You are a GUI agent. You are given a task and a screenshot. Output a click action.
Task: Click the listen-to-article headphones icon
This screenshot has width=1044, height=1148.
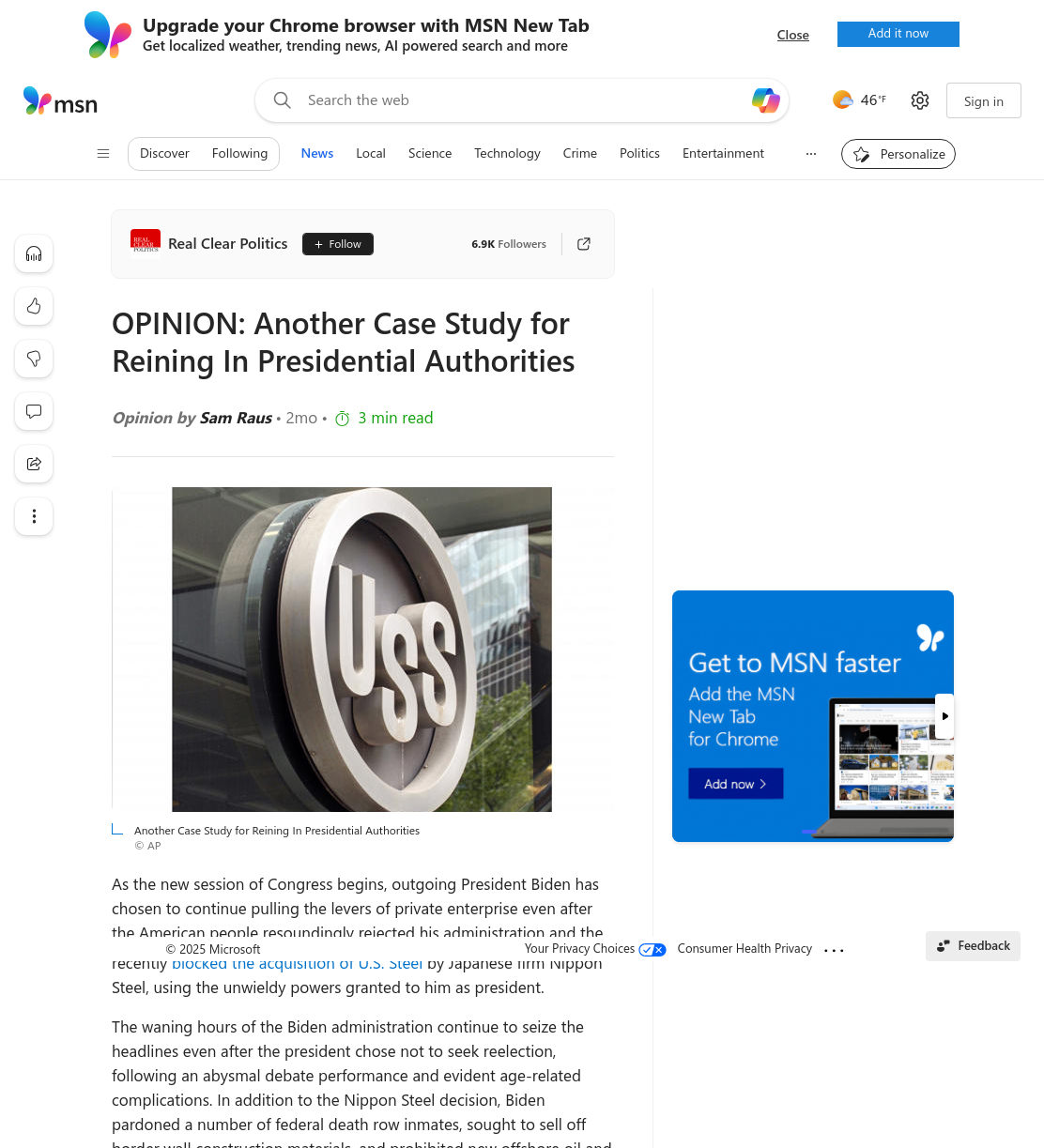coord(34,253)
